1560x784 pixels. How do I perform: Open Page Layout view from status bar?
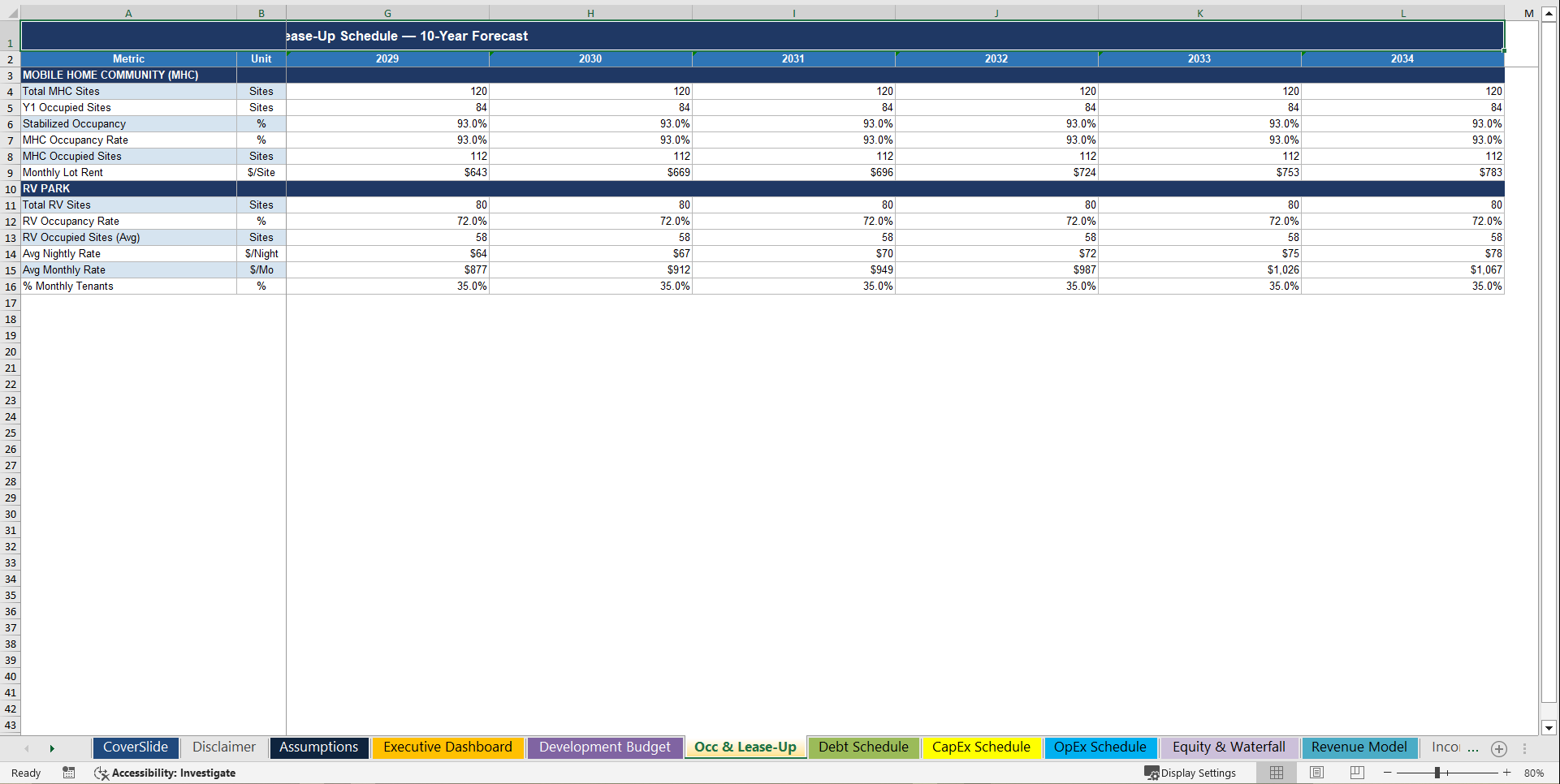1316,773
